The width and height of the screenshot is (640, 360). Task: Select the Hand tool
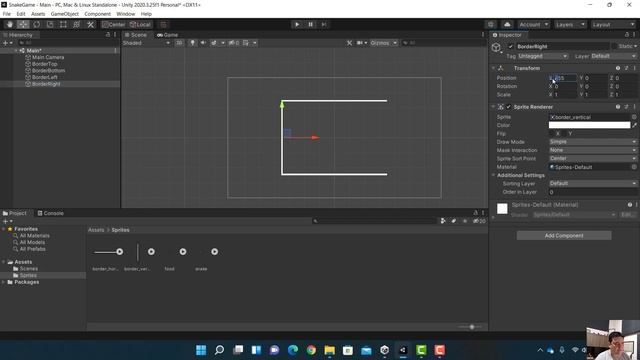10,24
